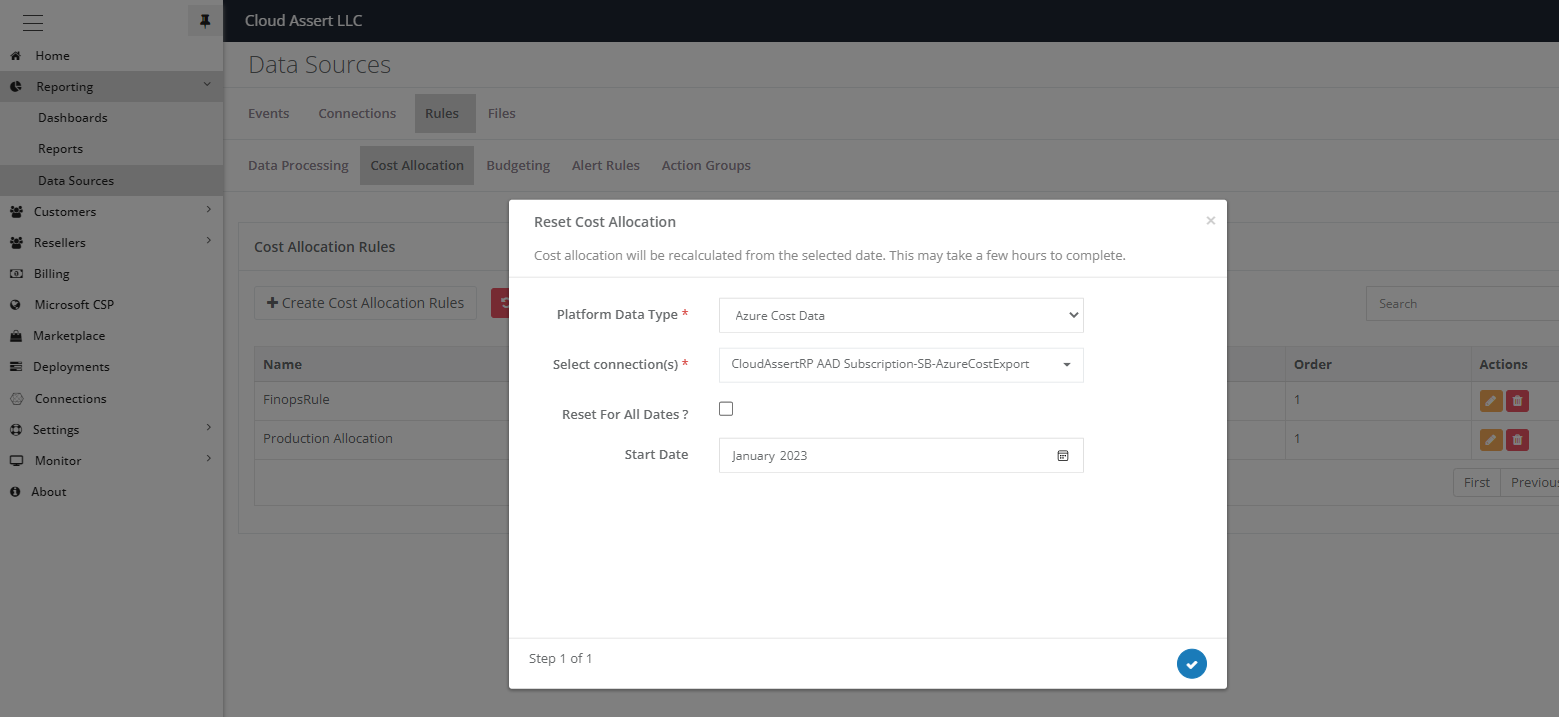
Task: Switch to the Budgeting tab
Action: pyautogui.click(x=518, y=165)
